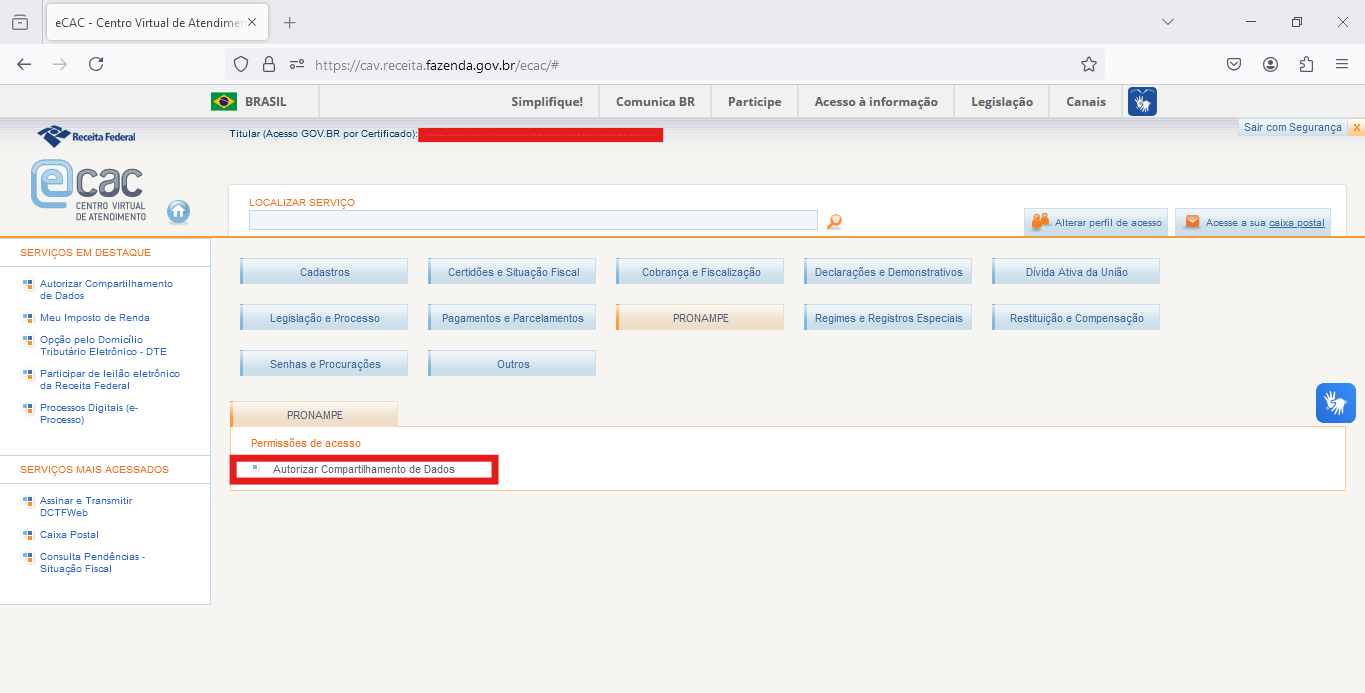Open Opção pelo Domicílio Tributário Eletrônico link

103,346
